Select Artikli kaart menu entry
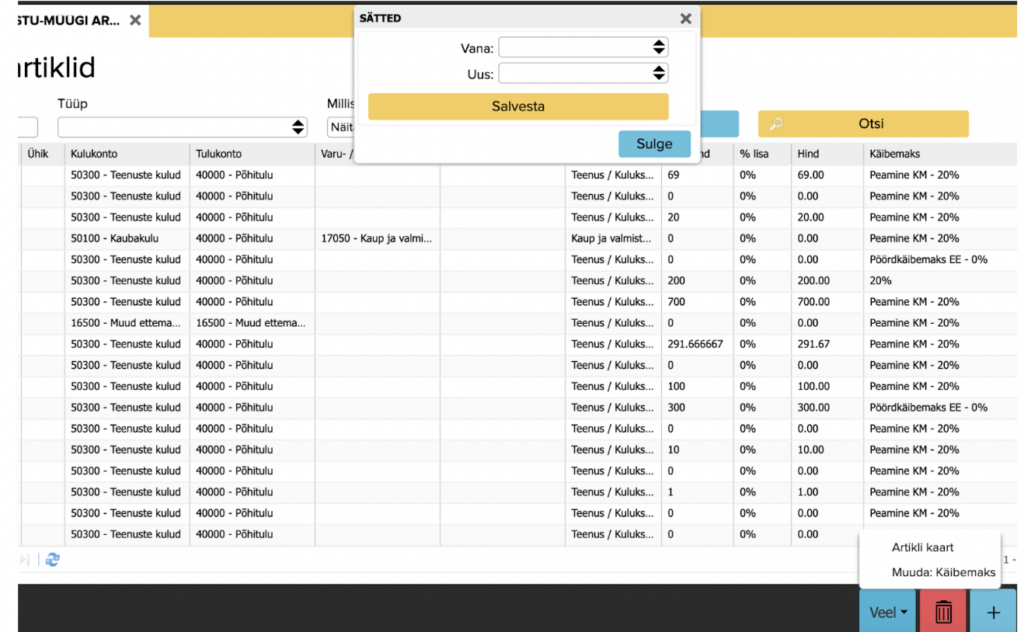The image size is (1024, 632). click(922, 547)
